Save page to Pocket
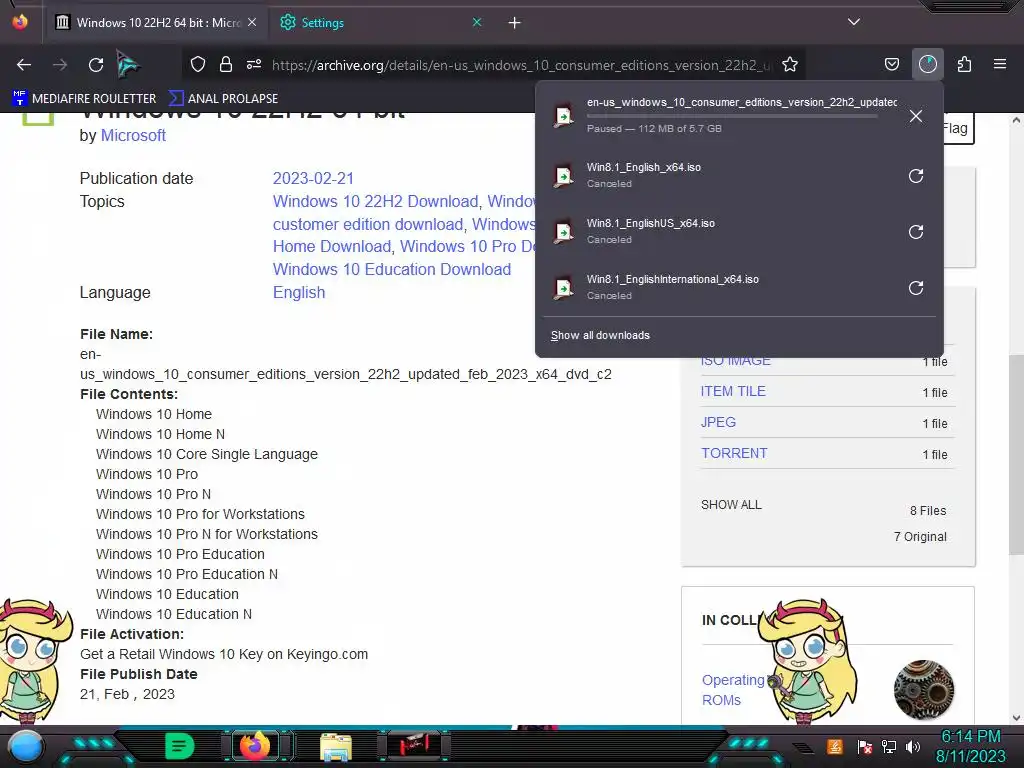This screenshot has width=1024, height=768. 891,64
